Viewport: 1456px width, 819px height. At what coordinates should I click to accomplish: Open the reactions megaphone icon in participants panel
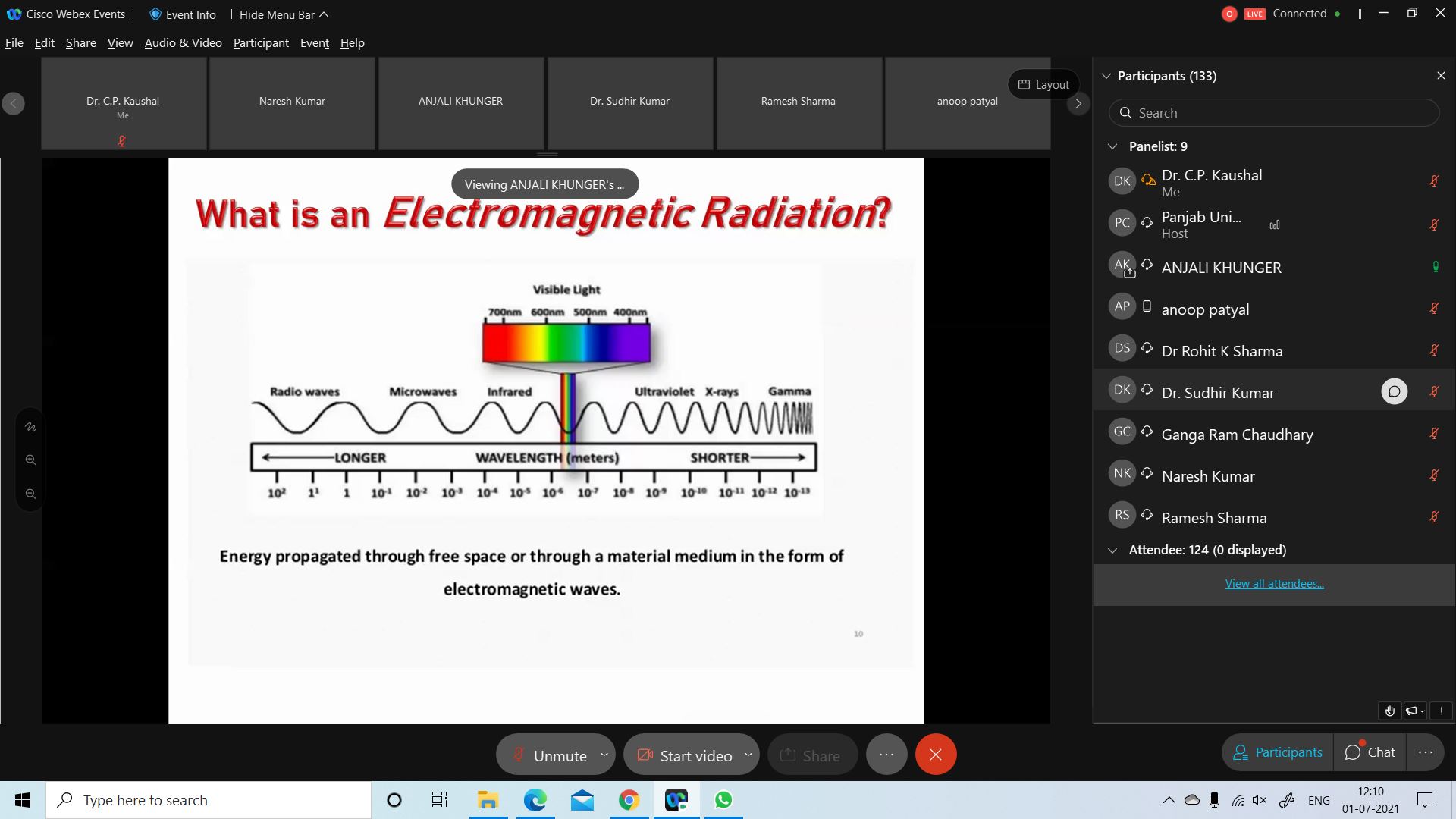(1411, 711)
